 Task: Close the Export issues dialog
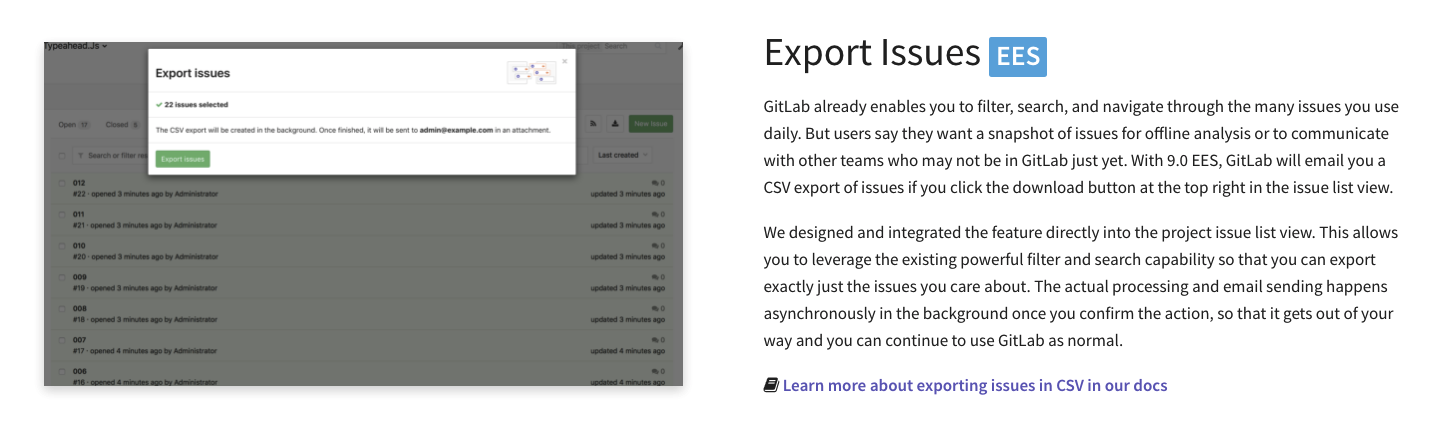[x=564, y=61]
